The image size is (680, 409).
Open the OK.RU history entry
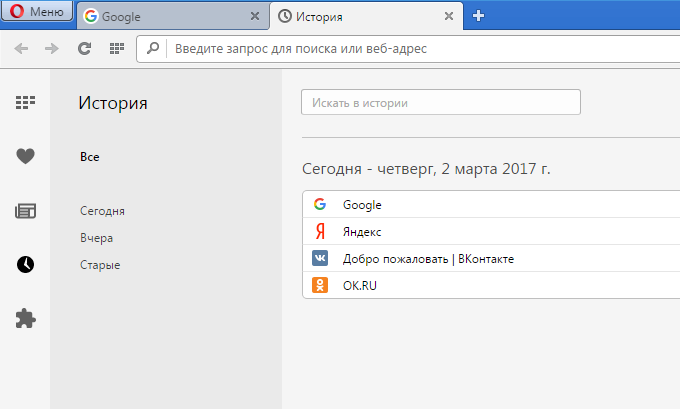(491, 285)
